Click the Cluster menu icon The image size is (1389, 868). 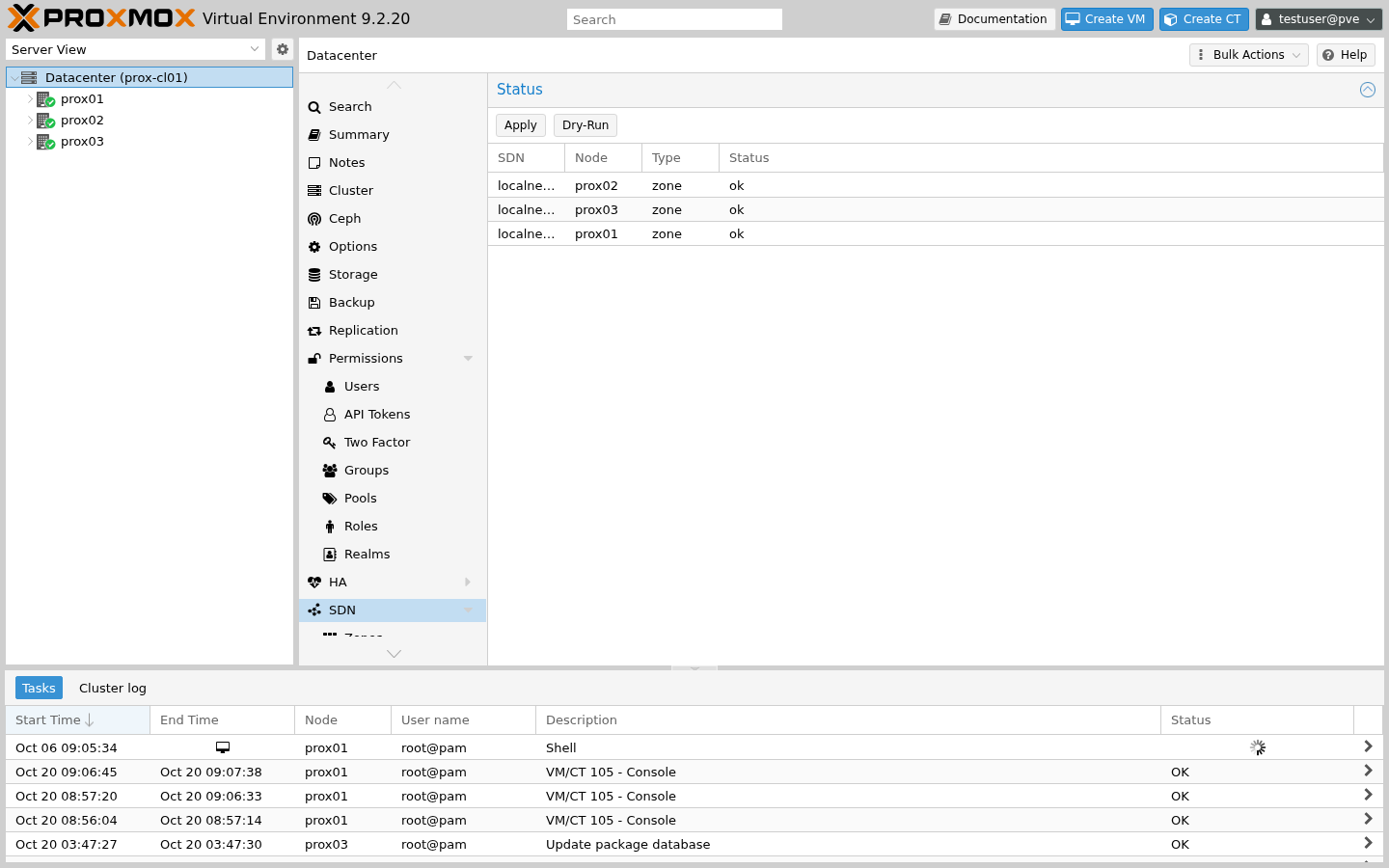coord(314,191)
